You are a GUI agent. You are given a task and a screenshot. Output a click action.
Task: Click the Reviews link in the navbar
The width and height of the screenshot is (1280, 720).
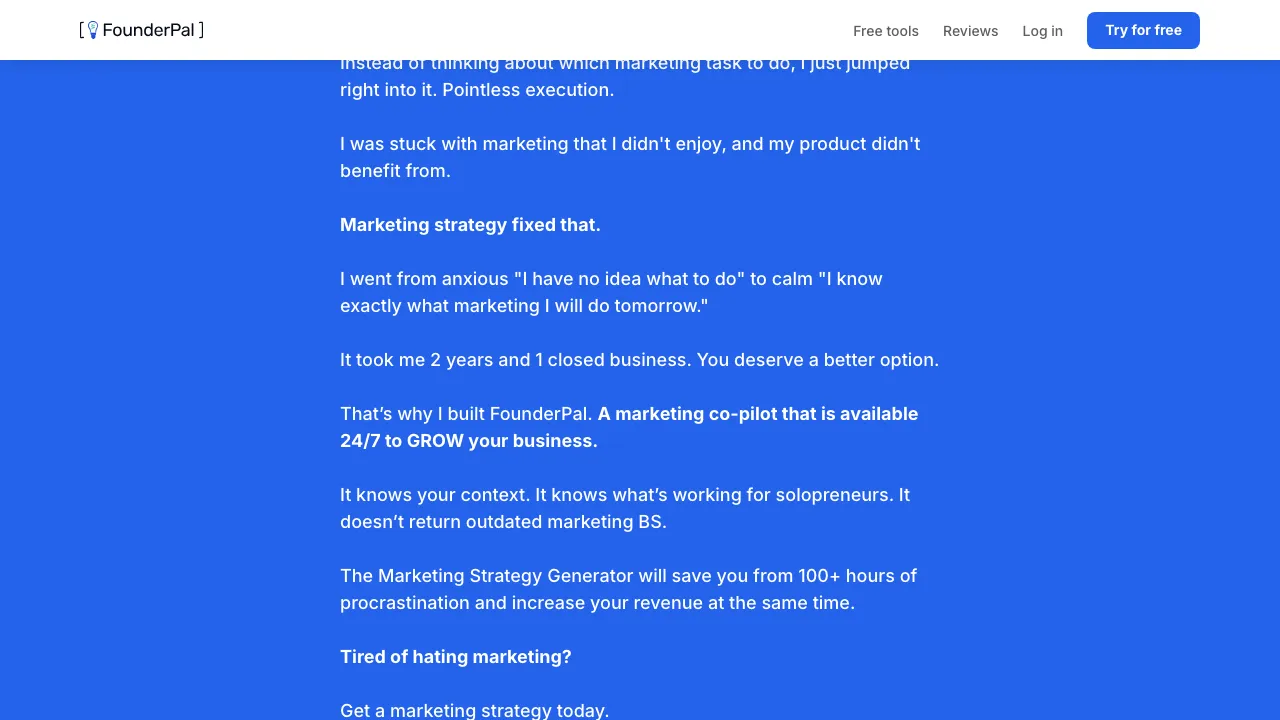[x=970, y=31]
